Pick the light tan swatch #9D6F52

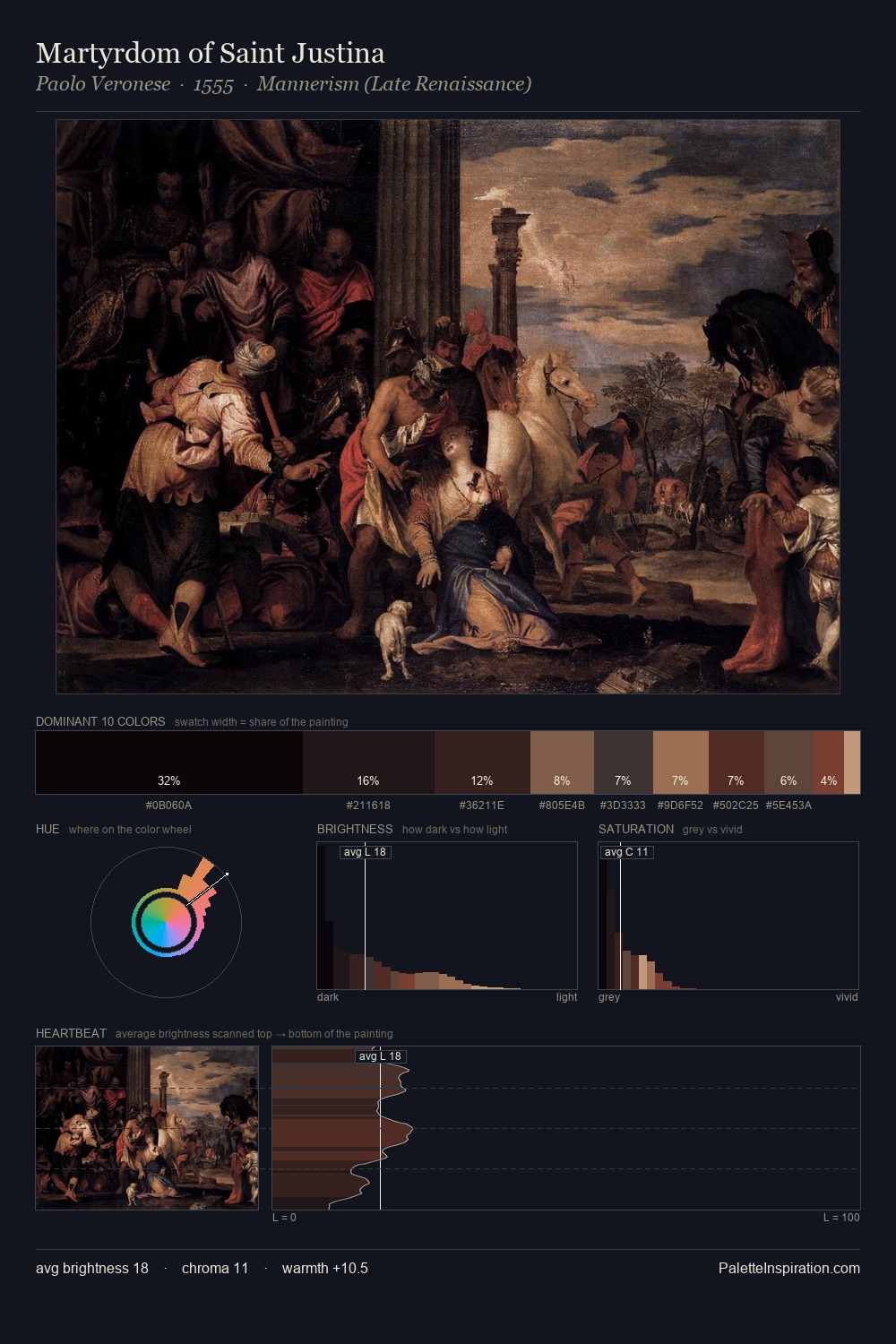(681, 762)
